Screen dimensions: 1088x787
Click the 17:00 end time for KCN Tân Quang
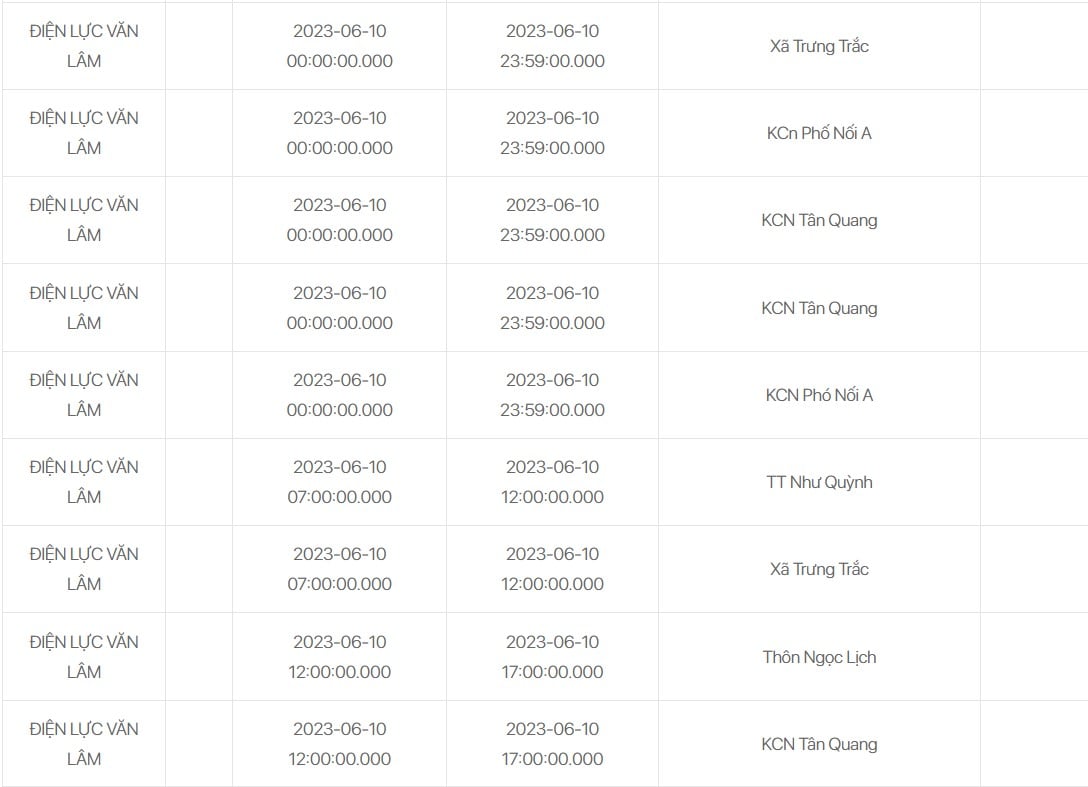(x=552, y=744)
